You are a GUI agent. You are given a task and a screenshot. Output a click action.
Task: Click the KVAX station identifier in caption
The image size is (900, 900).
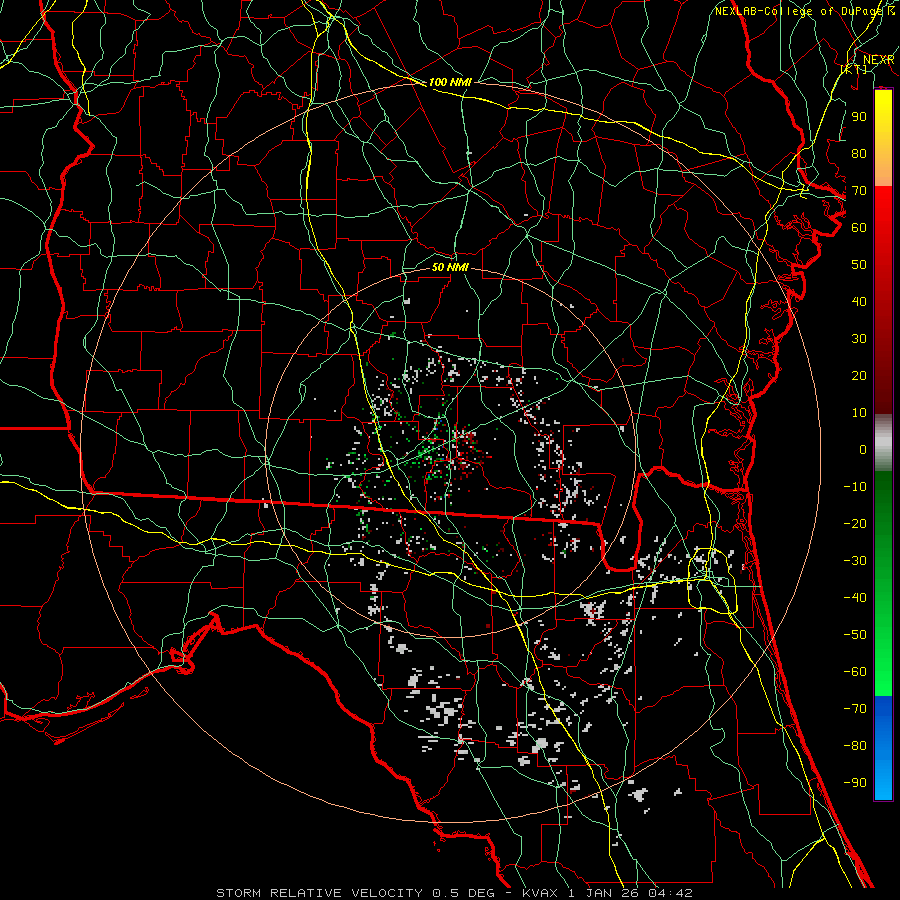click(541, 893)
